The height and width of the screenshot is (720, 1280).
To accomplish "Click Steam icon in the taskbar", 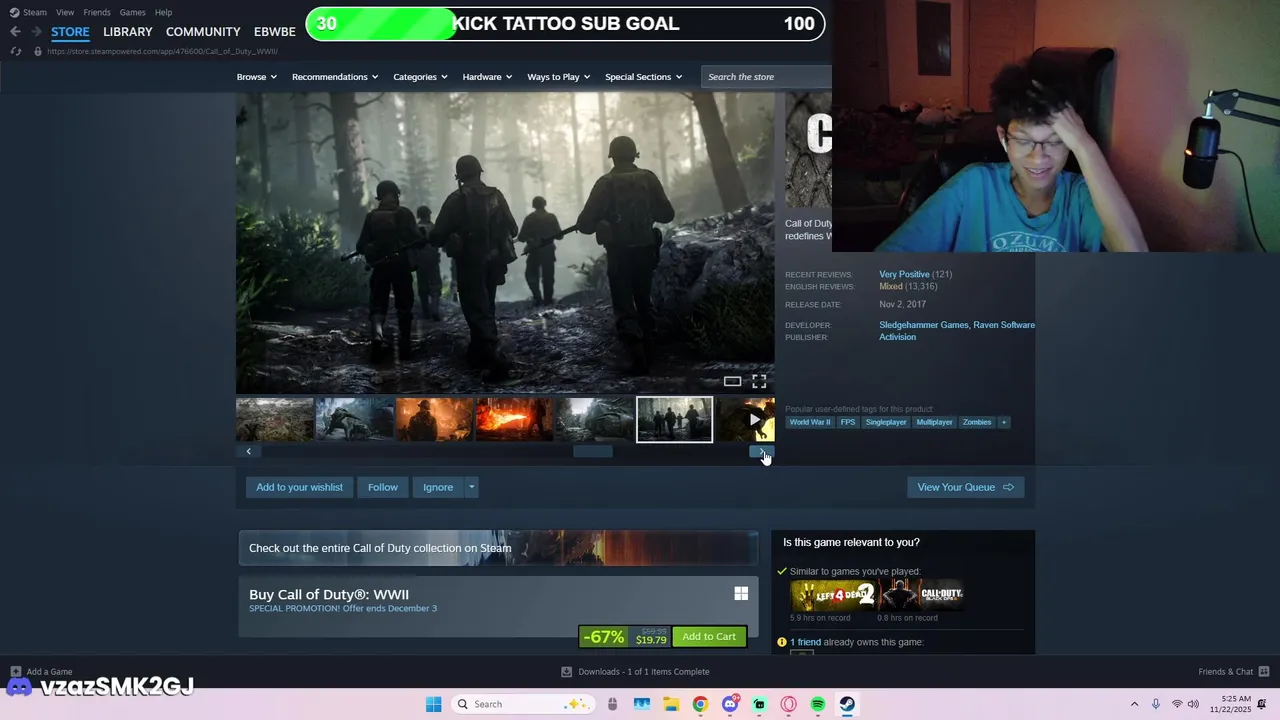I will coord(847,704).
